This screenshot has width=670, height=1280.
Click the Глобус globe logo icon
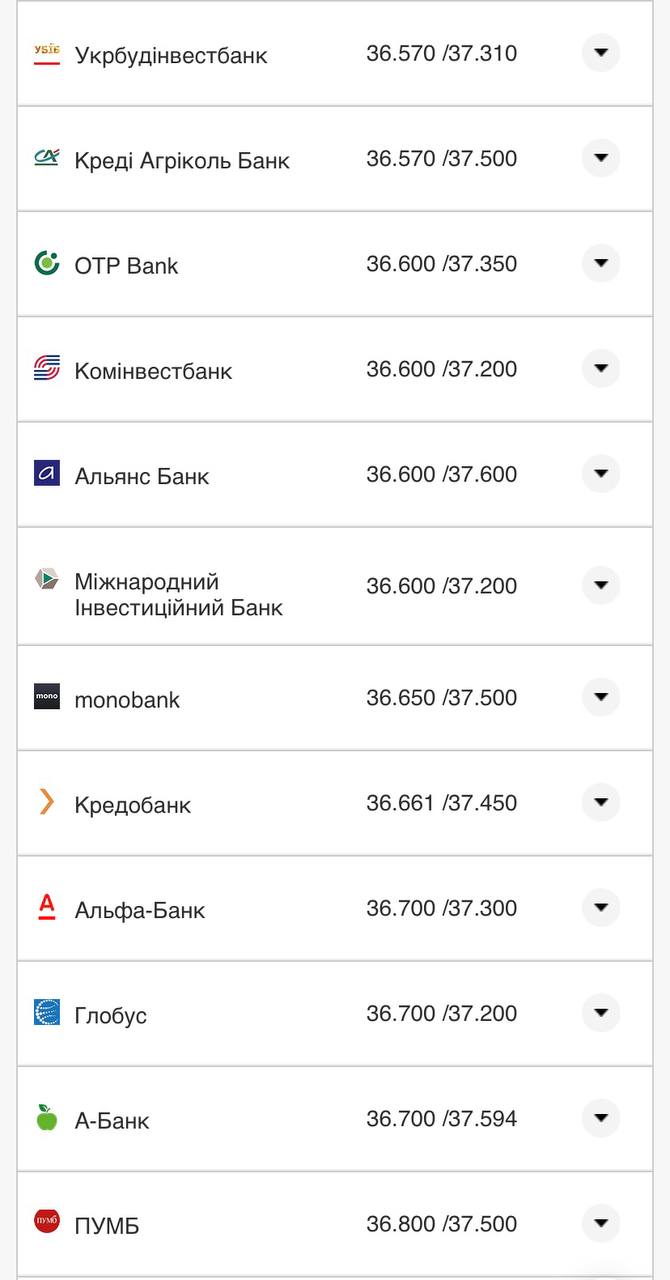[x=45, y=1013]
